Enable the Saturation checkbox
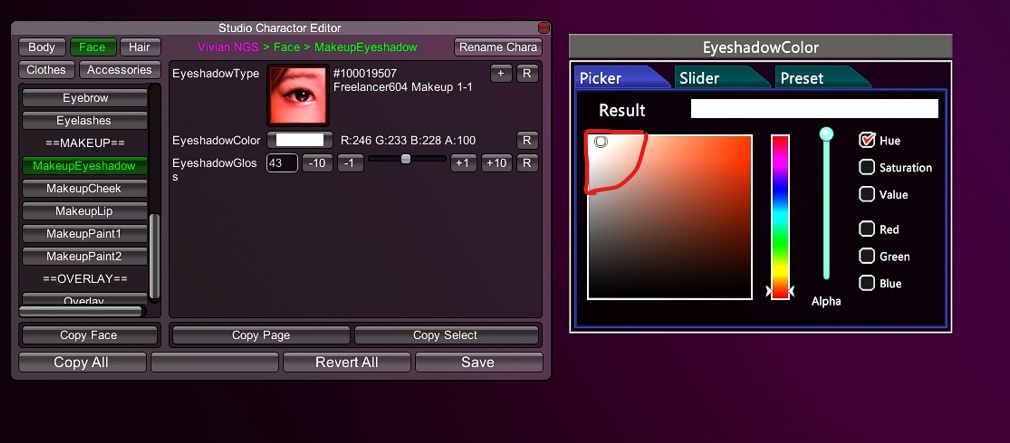 [867, 167]
